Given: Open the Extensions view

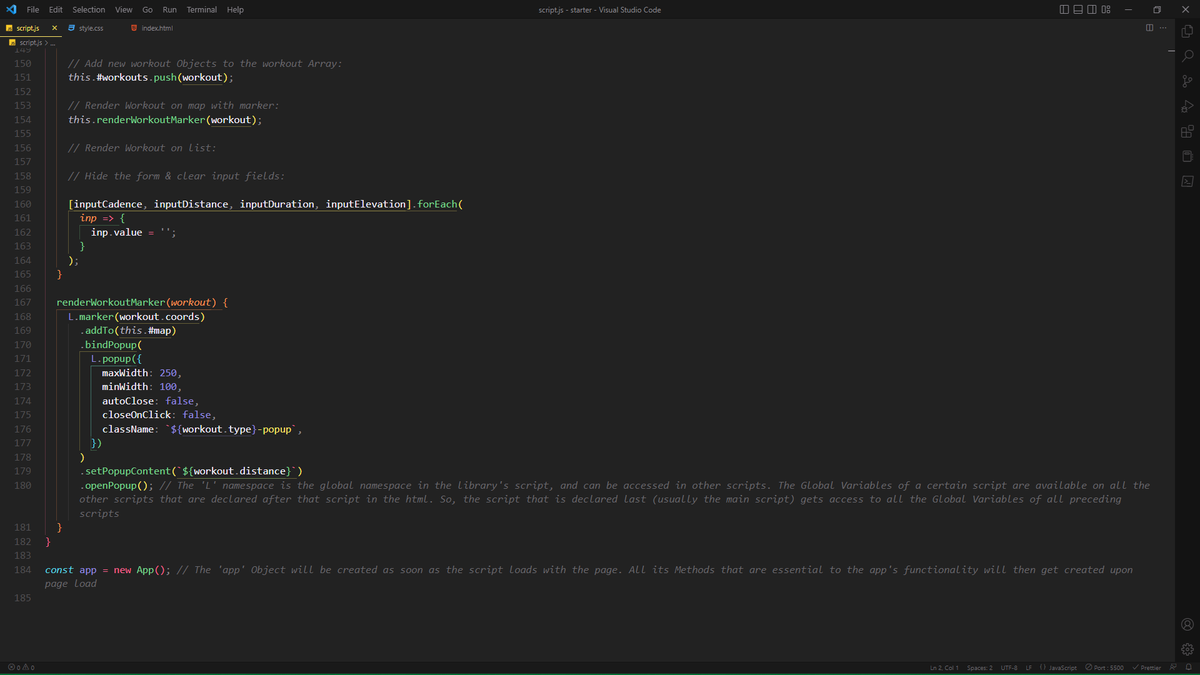Looking at the screenshot, I should 1187,131.
